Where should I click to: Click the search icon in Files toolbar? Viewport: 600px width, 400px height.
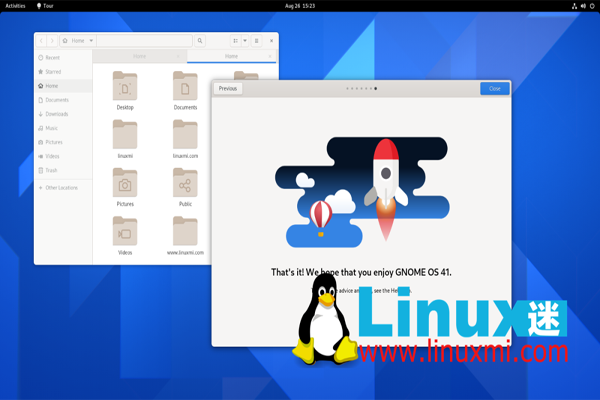[x=200, y=41]
